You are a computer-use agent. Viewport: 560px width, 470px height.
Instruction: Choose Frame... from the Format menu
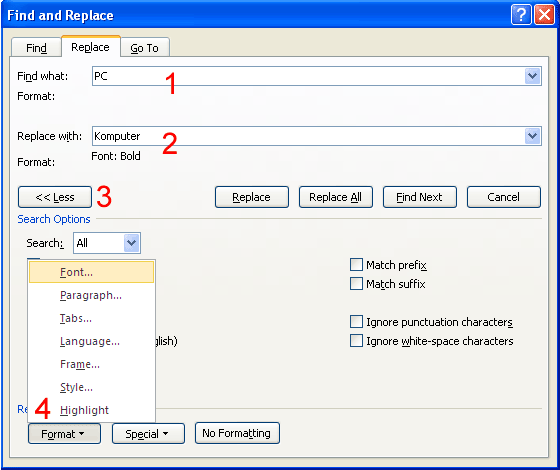coord(91,364)
